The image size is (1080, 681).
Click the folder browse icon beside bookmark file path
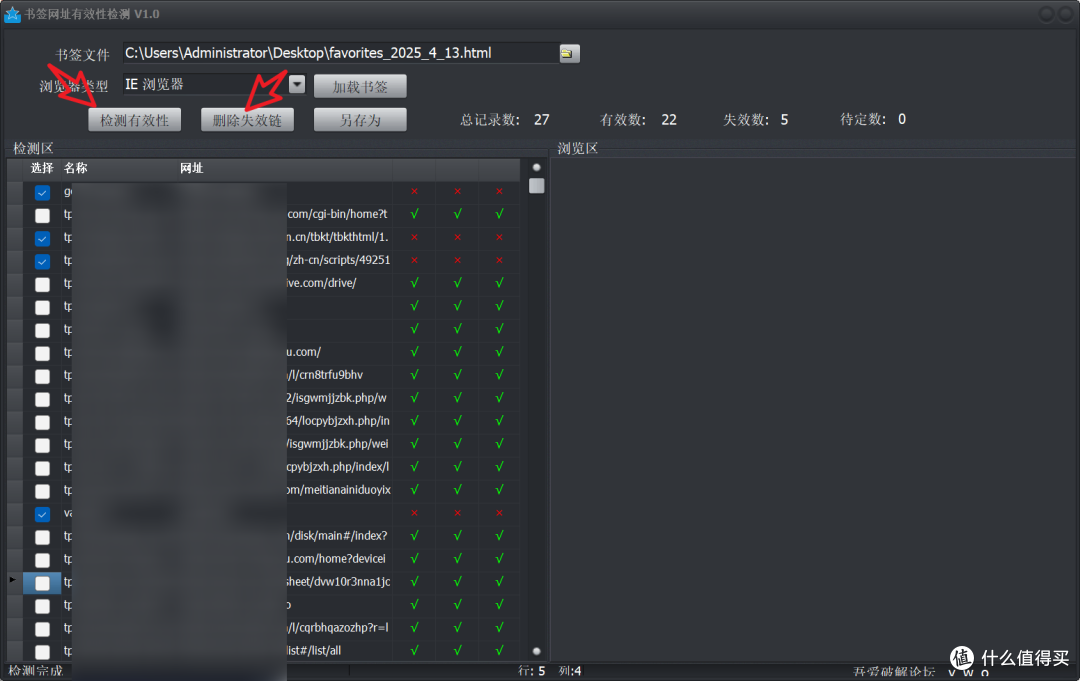pos(569,53)
